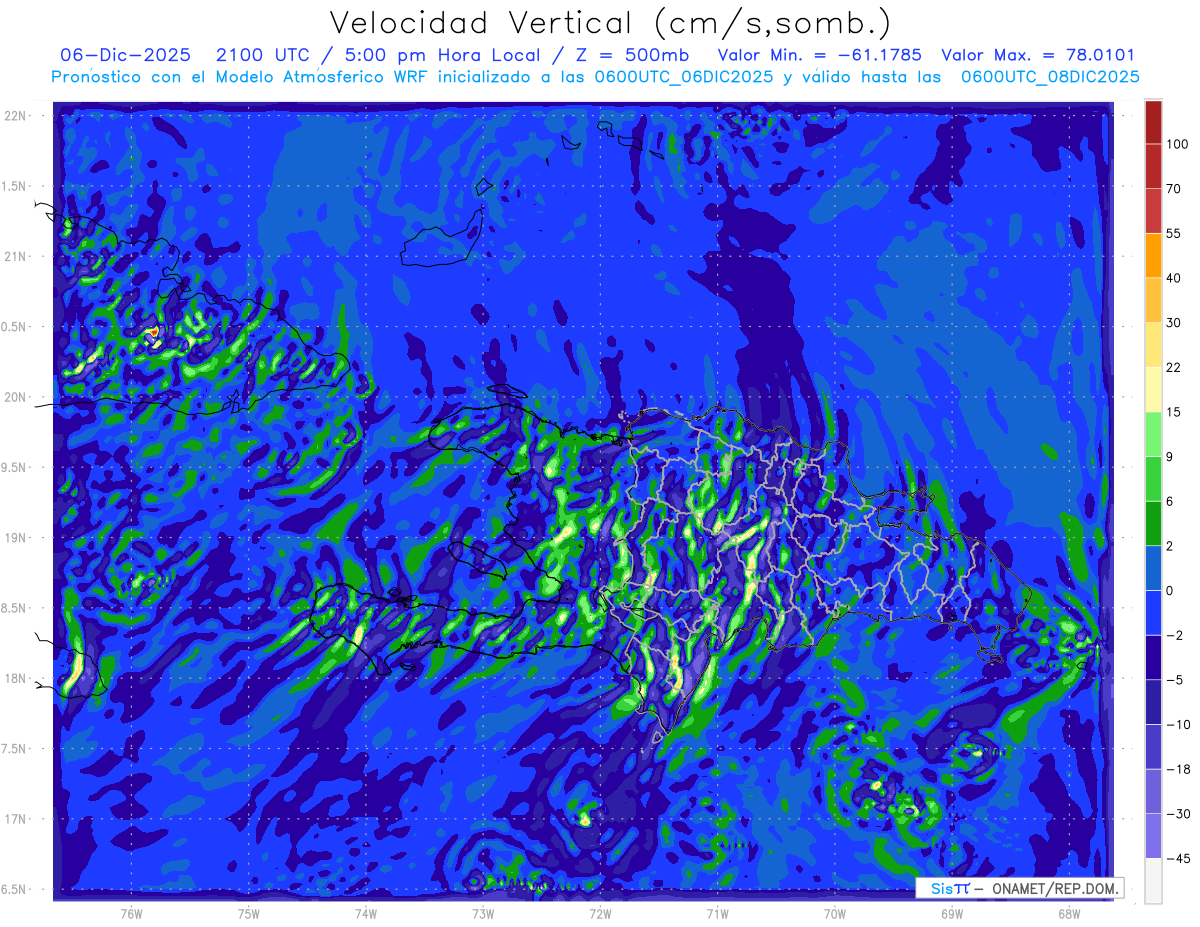Click the "100" colorbar value

pos(1177,144)
